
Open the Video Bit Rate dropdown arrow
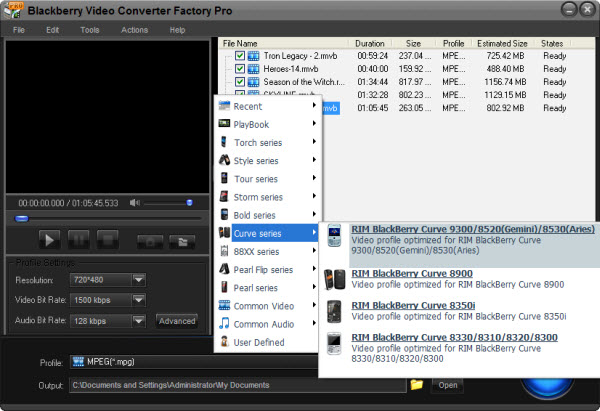[x=139, y=300]
